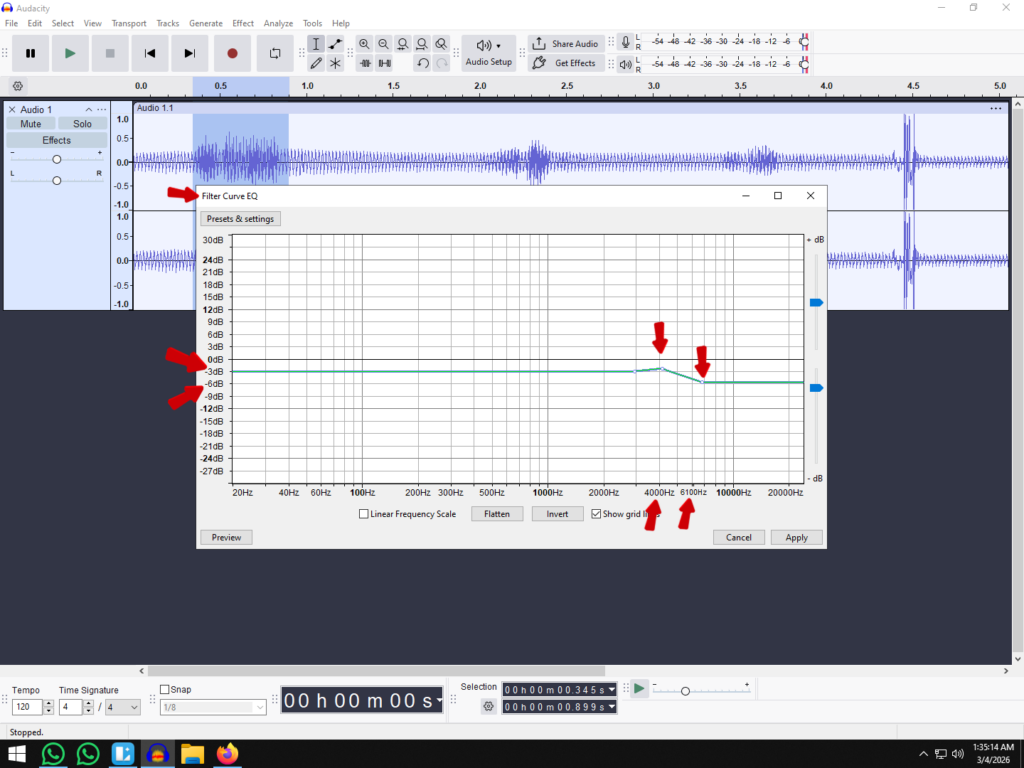1024x768 pixels.
Task: Enable the Linear Frequency Scale checkbox
Action: click(364, 514)
